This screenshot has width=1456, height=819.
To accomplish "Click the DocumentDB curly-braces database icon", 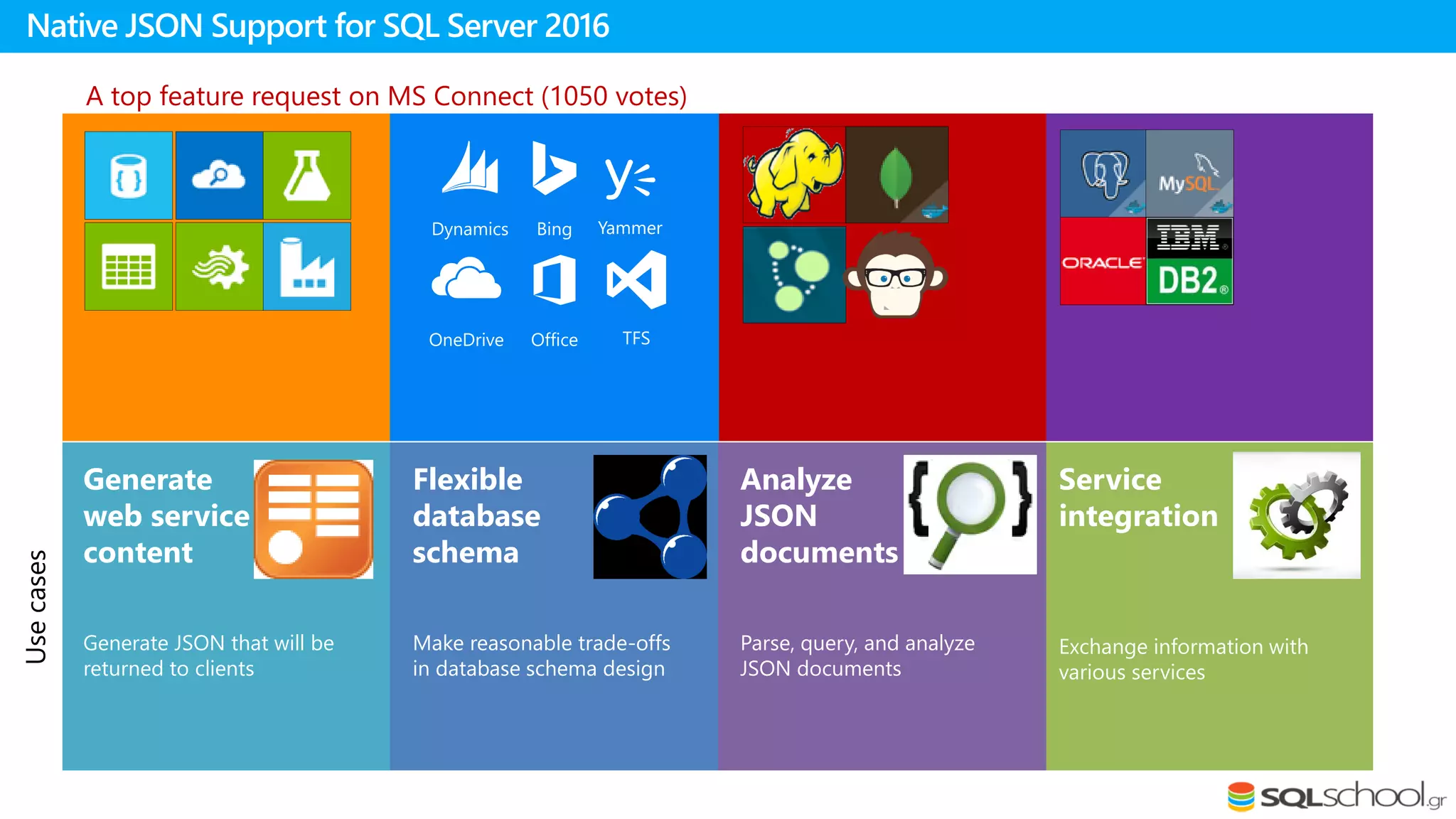I will tap(129, 176).
